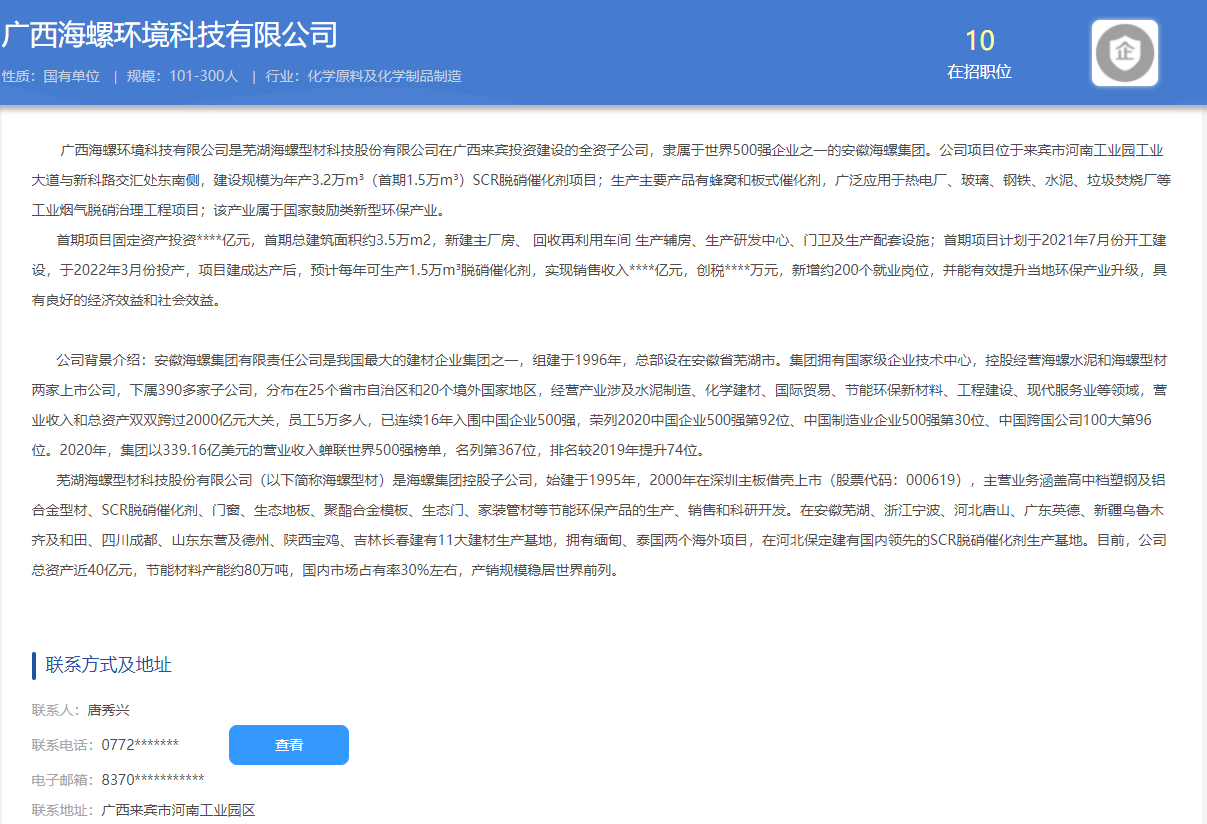Click the address 广西来宾市河南工业园区
This screenshot has width=1207, height=824.
(179, 810)
